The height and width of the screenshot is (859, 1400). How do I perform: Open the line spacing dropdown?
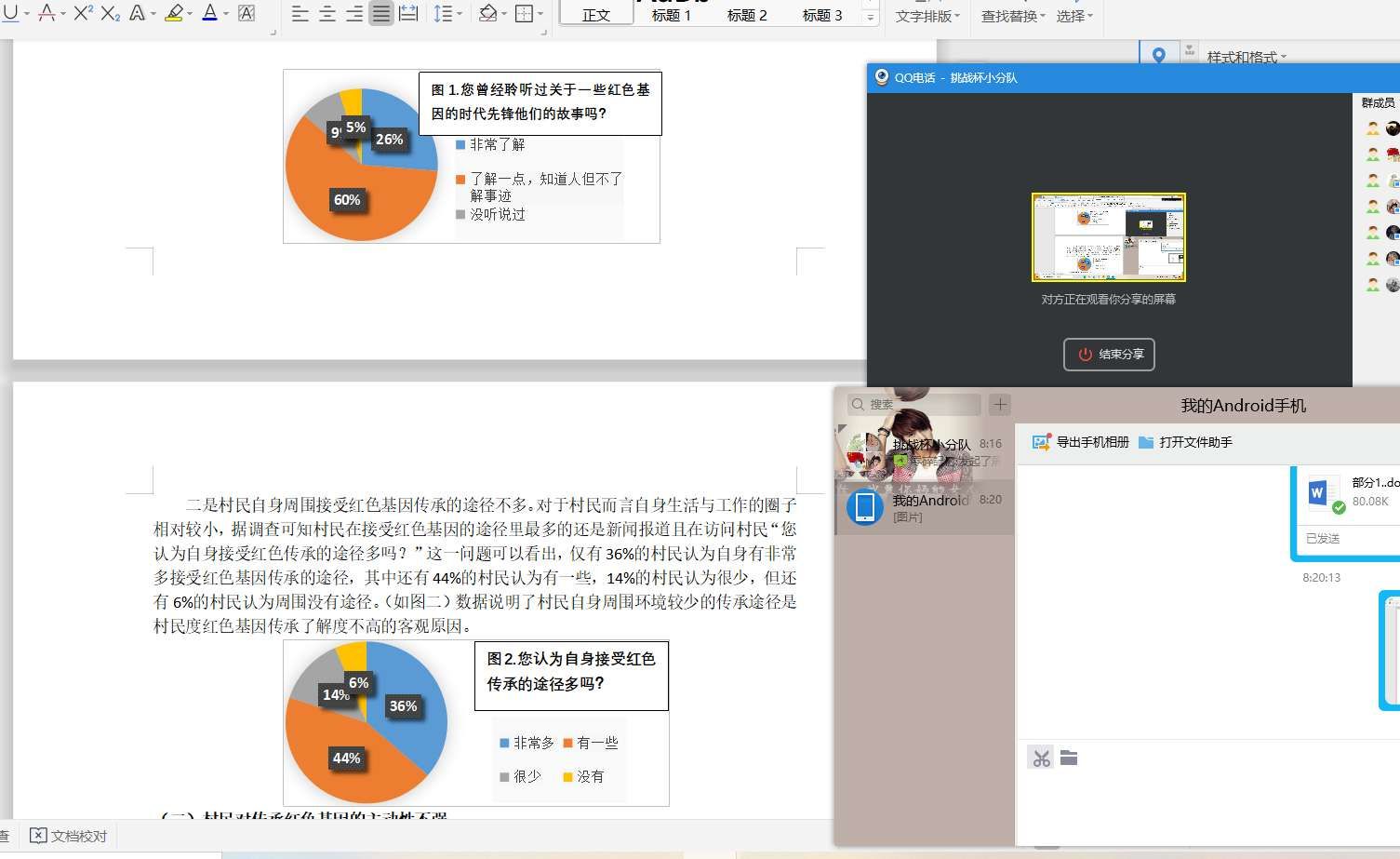click(460, 14)
